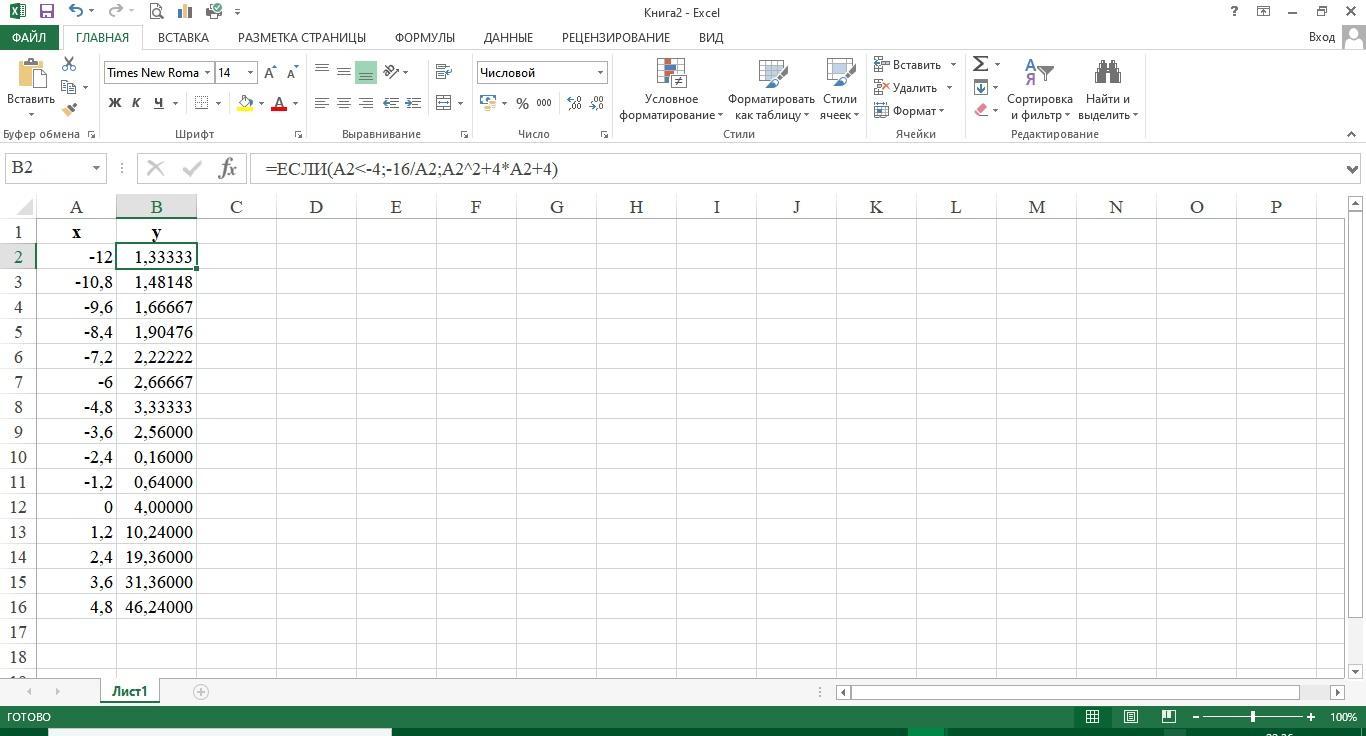Image resolution: width=1366 pixels, height=736 pixels.
Task: Click the Формат cells button
Action: point(909,110)
